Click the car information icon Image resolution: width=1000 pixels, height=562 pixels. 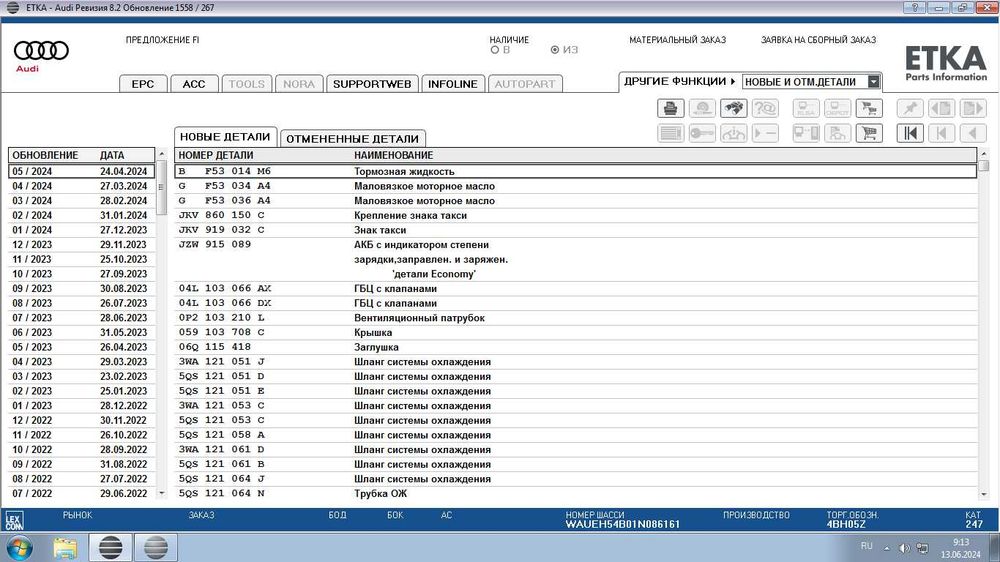(733, 133)
